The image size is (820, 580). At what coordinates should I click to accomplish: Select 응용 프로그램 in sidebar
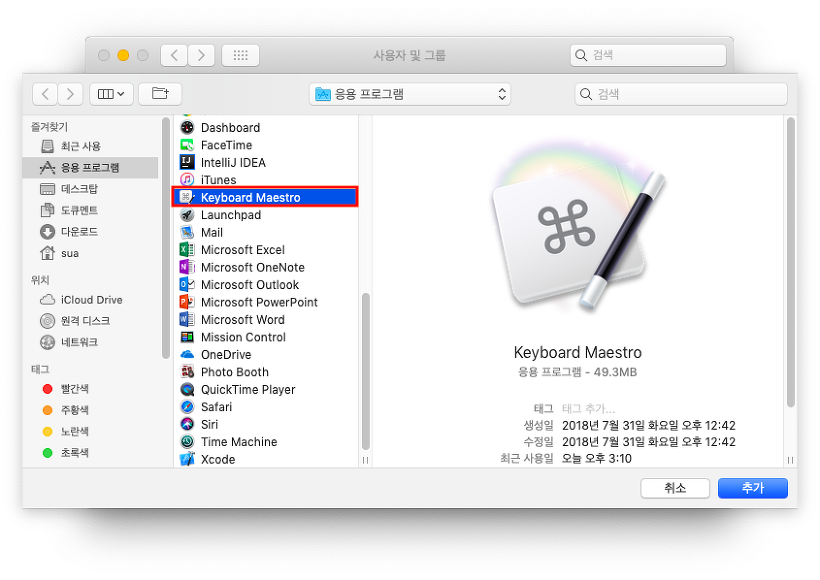point(91,167)
